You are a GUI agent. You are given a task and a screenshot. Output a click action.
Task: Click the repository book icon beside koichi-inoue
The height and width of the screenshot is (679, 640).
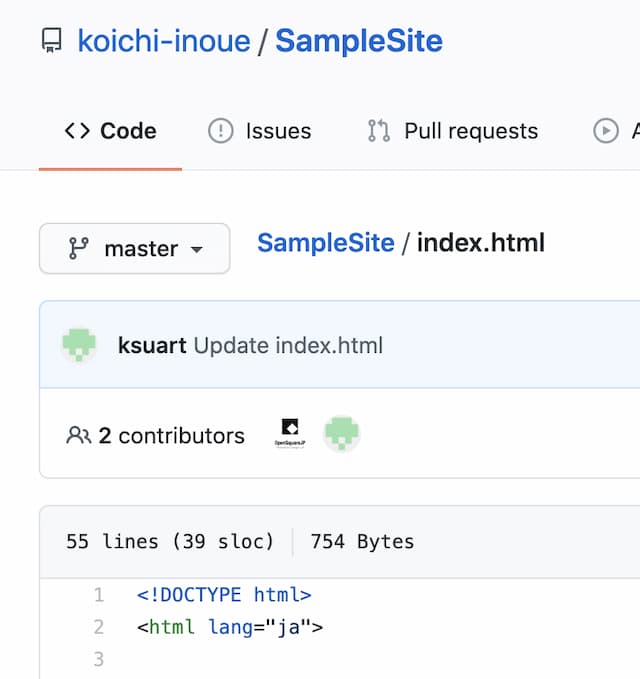(x=51, y=42)
